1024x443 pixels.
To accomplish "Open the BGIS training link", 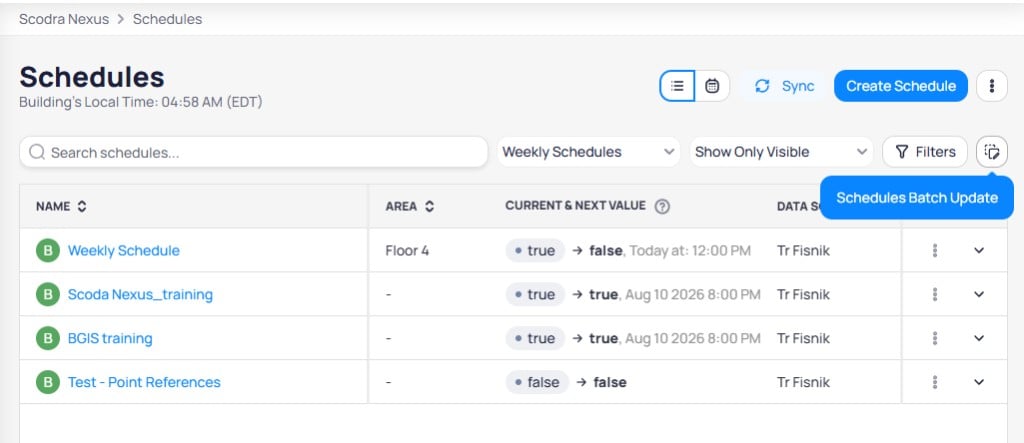I will pos(110,338).
